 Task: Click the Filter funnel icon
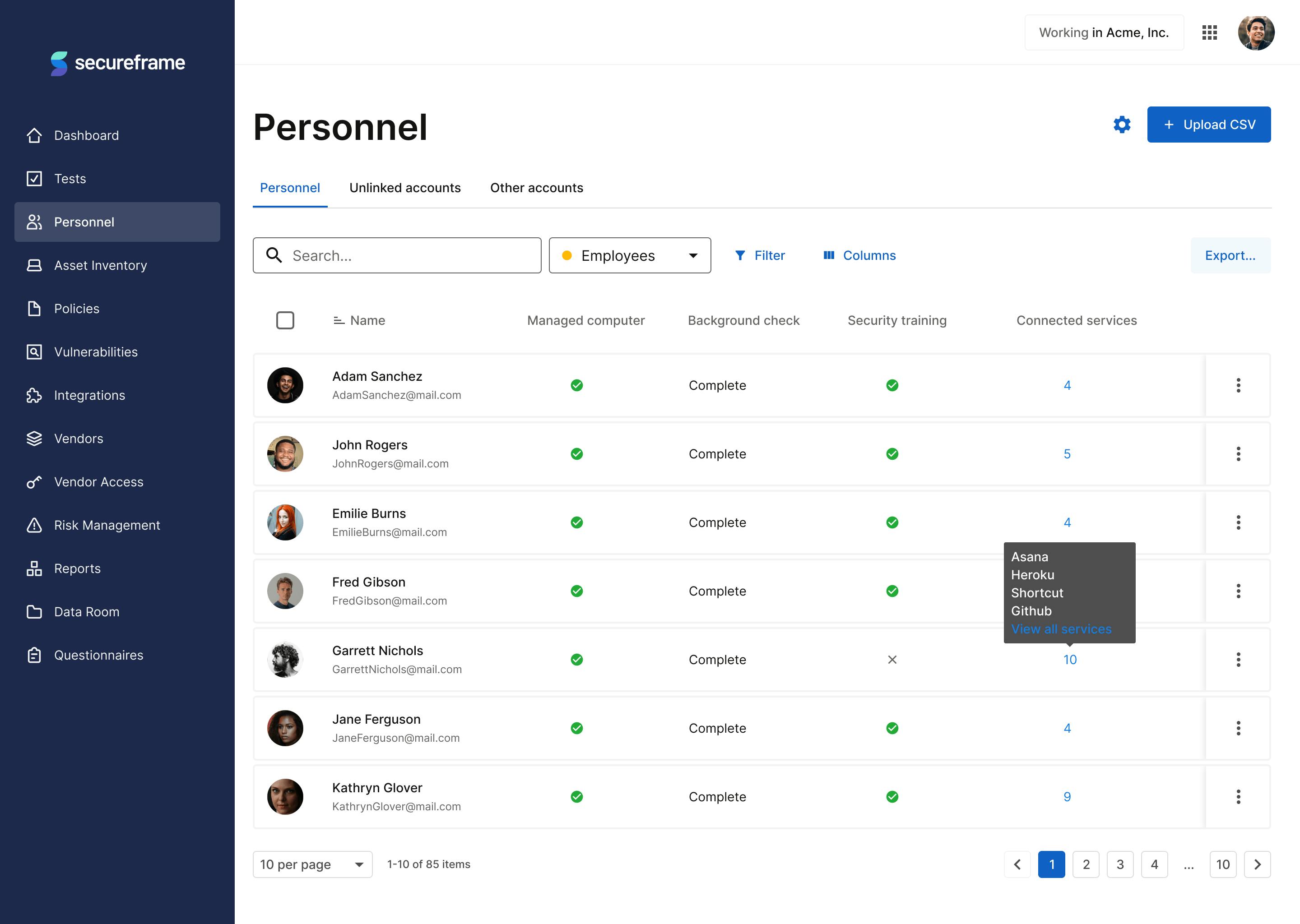coord(740,255)
